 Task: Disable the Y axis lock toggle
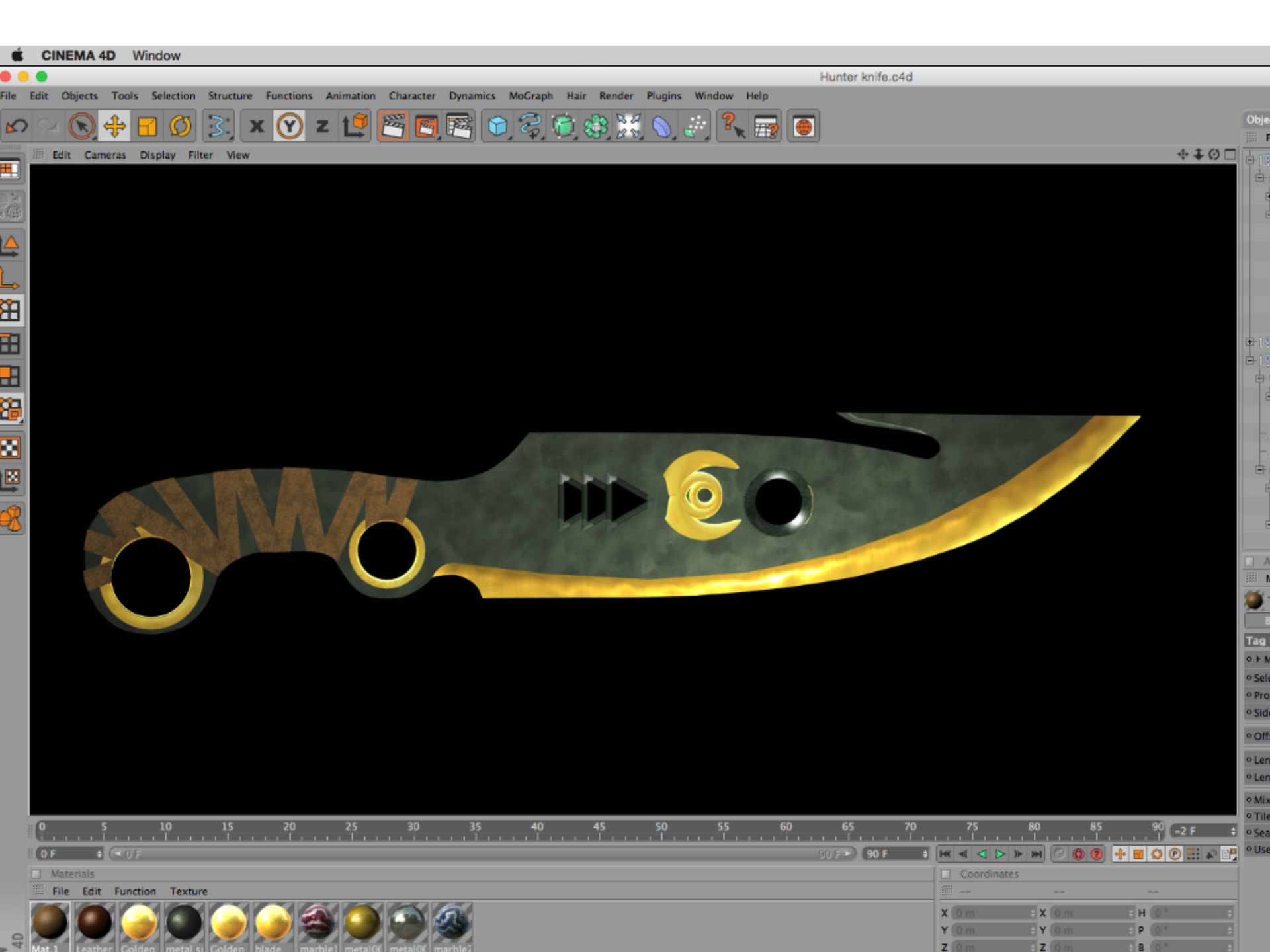click(290, 126)
